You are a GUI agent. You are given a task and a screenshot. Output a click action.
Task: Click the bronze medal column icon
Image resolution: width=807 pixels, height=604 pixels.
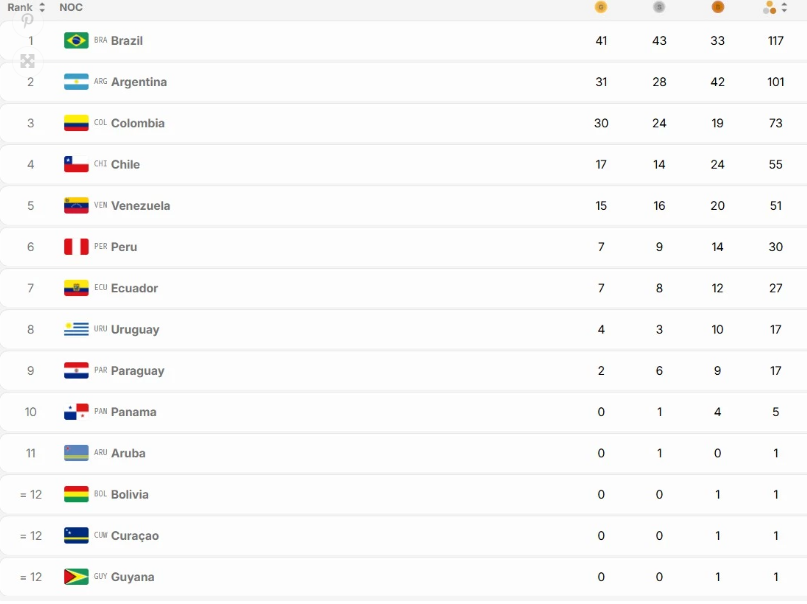click(x=717, y=7)
